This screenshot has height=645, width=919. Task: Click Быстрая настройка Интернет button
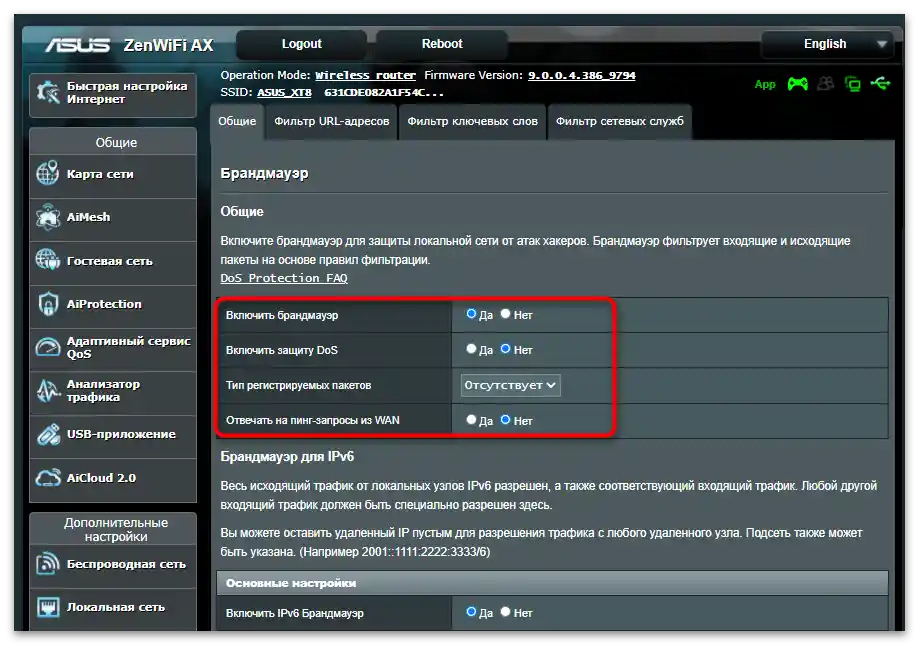point(113,93)
